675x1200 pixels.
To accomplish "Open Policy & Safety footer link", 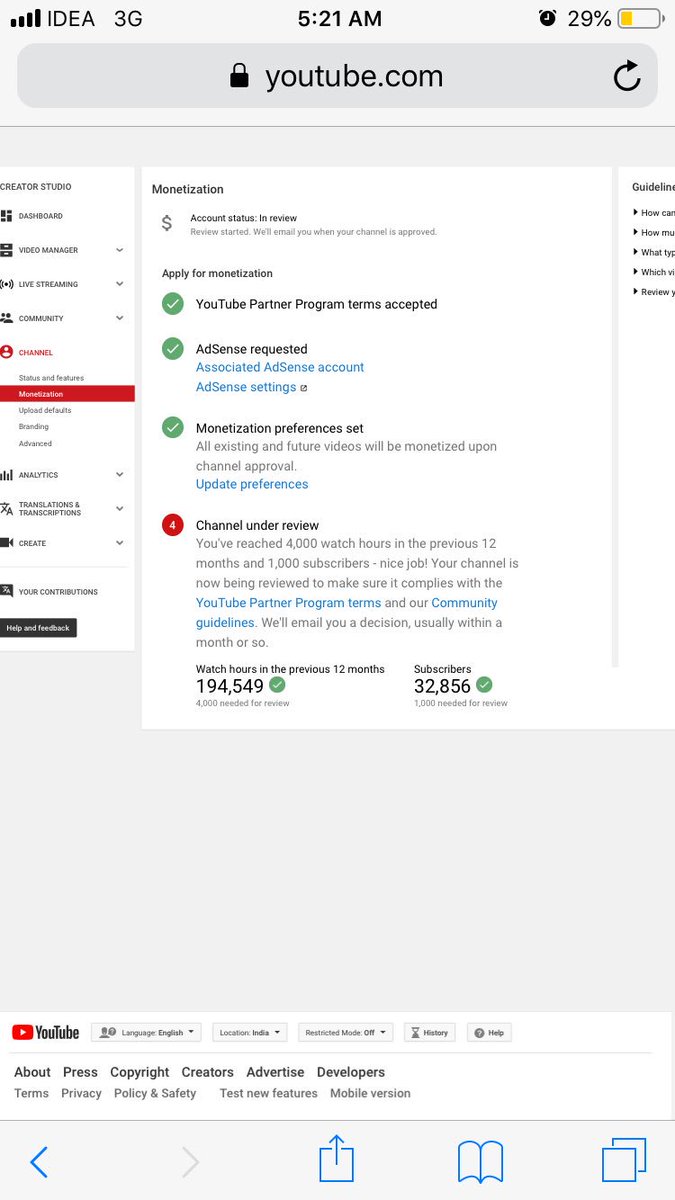I will click(x=155, y=1093).
